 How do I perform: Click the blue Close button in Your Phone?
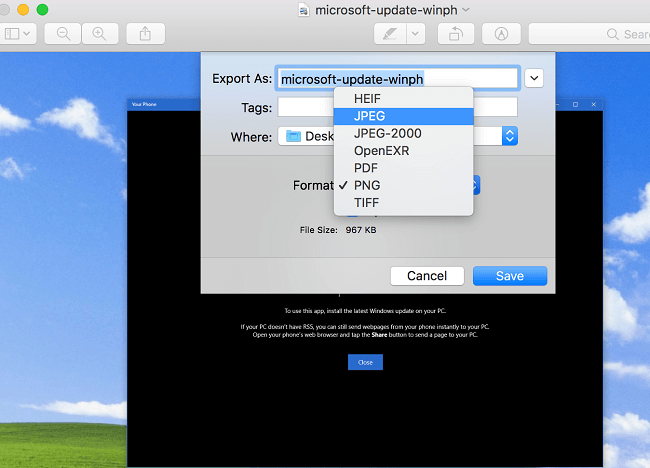pyautogui.click(x=365, y=362)
